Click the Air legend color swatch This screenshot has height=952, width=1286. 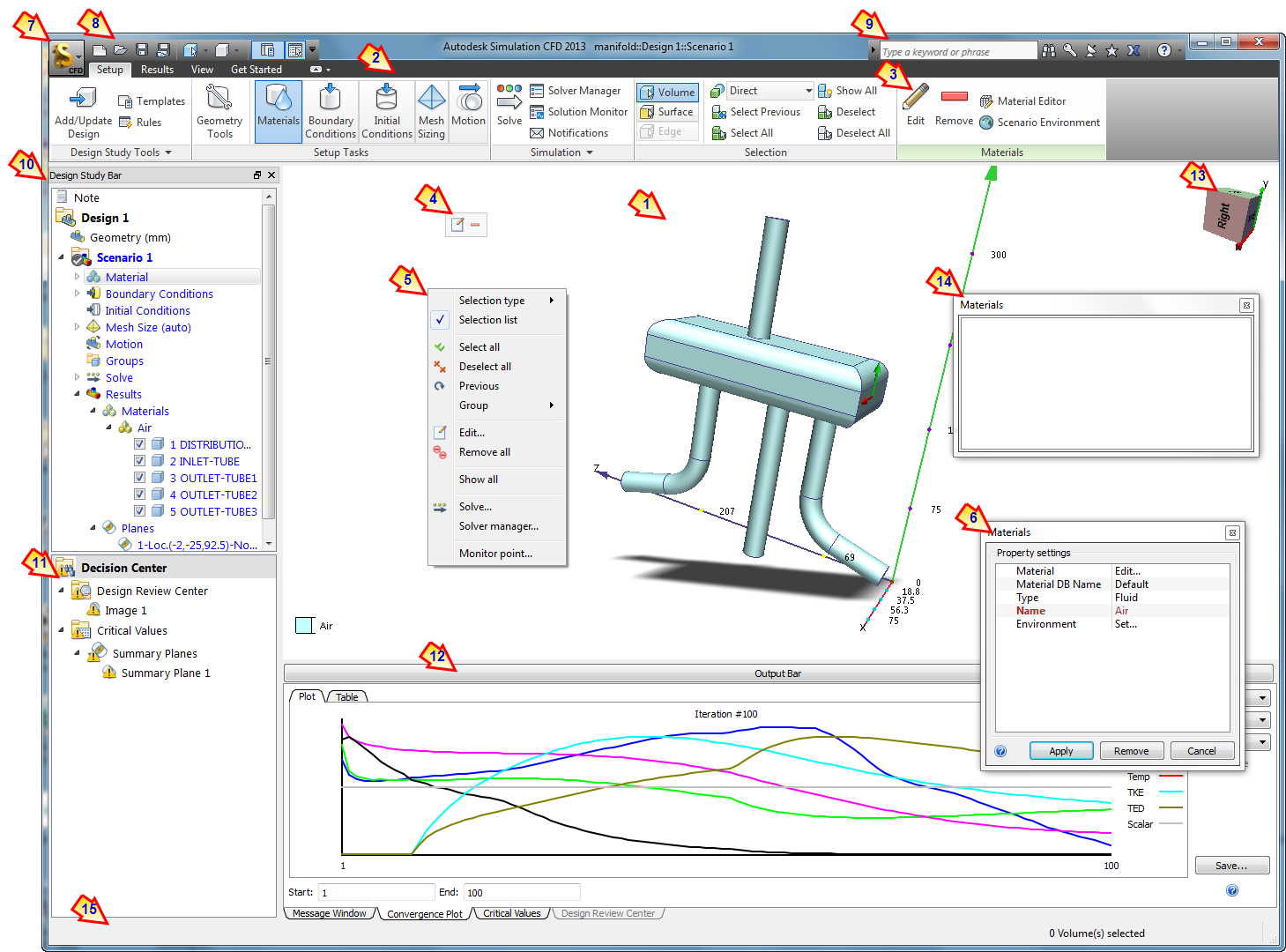coord(304,626)
